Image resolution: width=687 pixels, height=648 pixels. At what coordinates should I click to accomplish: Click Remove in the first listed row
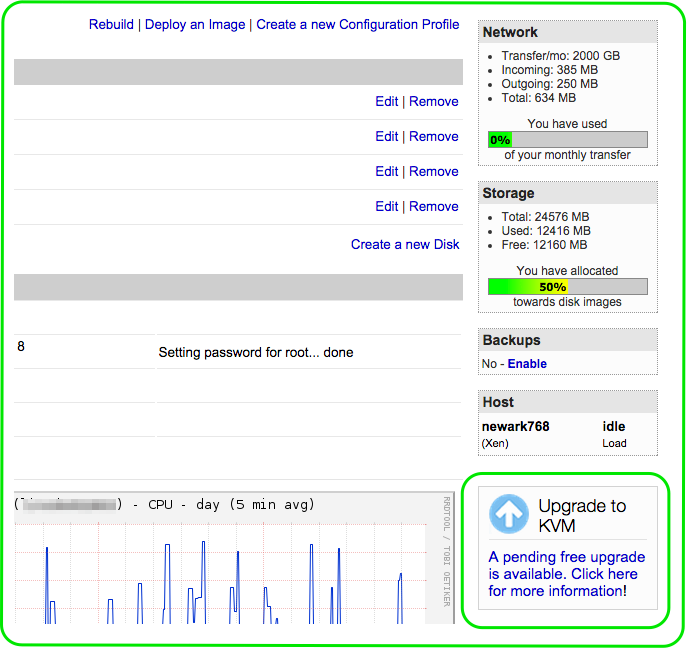pos(434,101)
